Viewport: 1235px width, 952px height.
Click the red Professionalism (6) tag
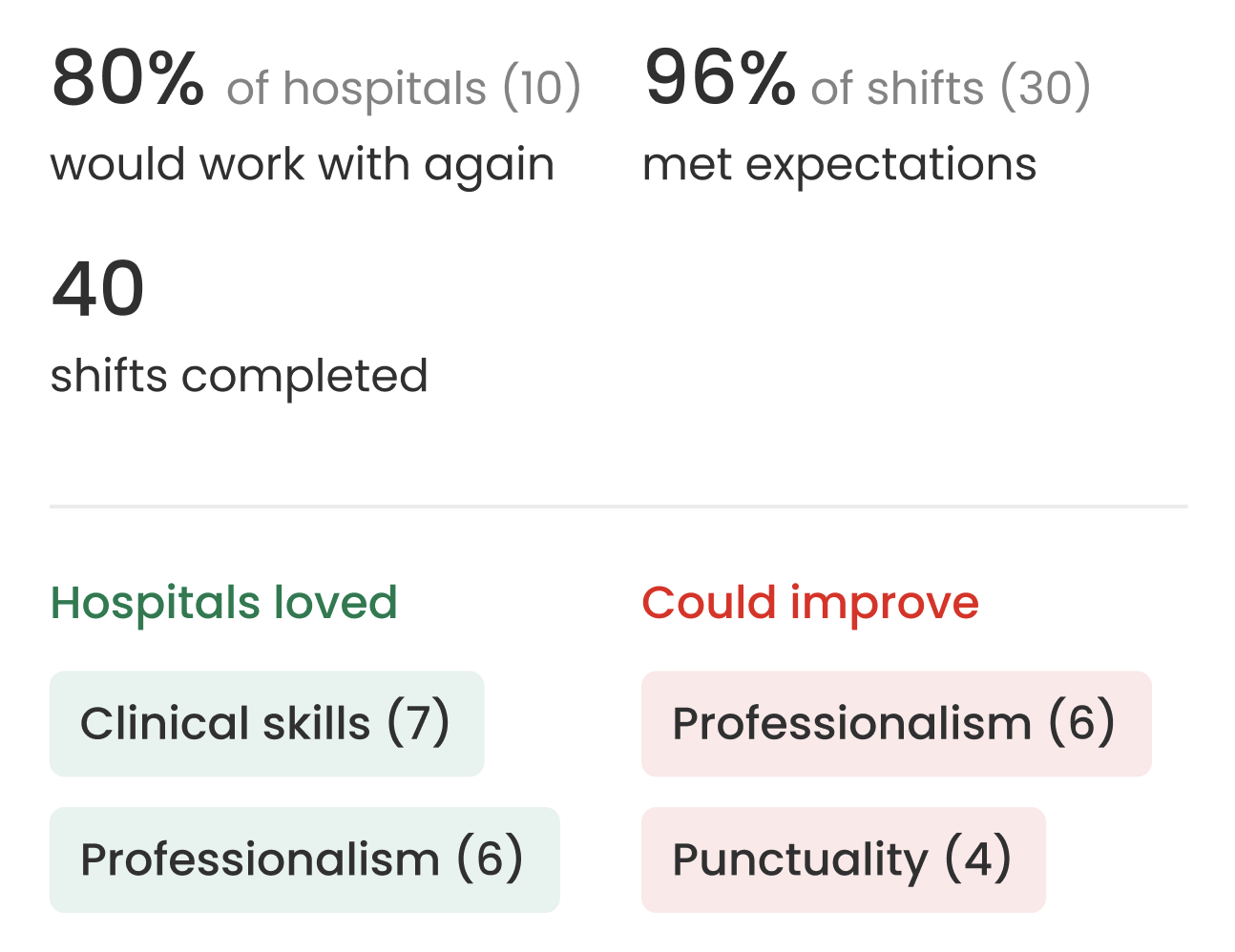pyautogui.click(x=896, y=723)
